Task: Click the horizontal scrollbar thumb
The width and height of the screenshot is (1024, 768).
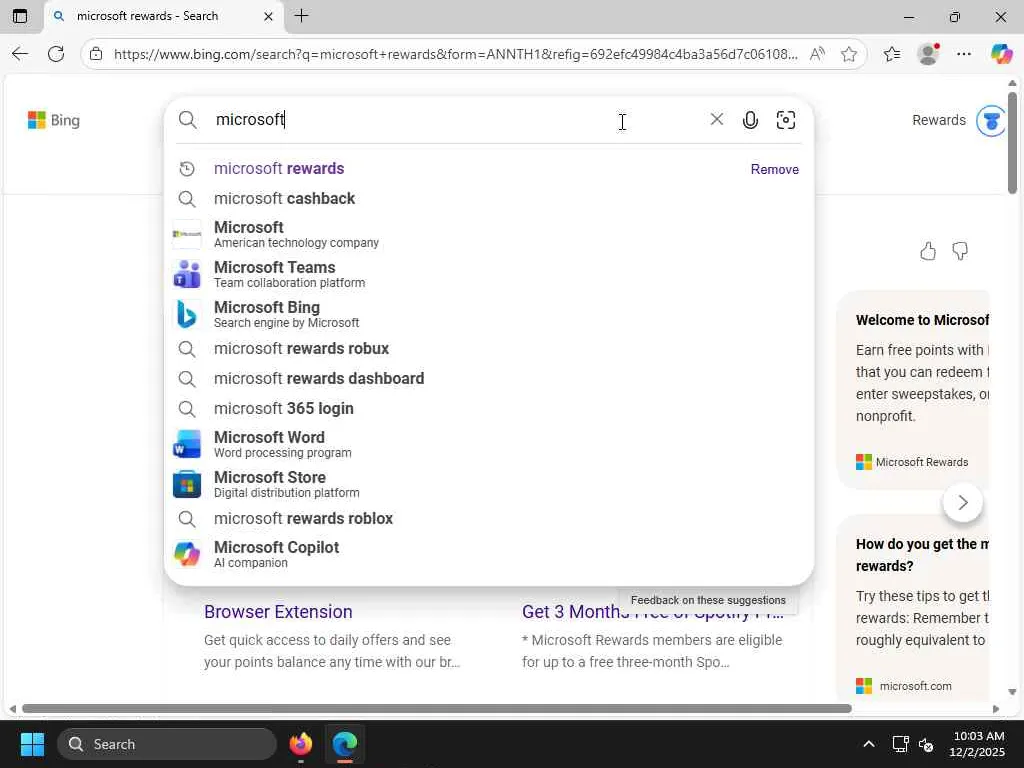Action: click(436, 709)
